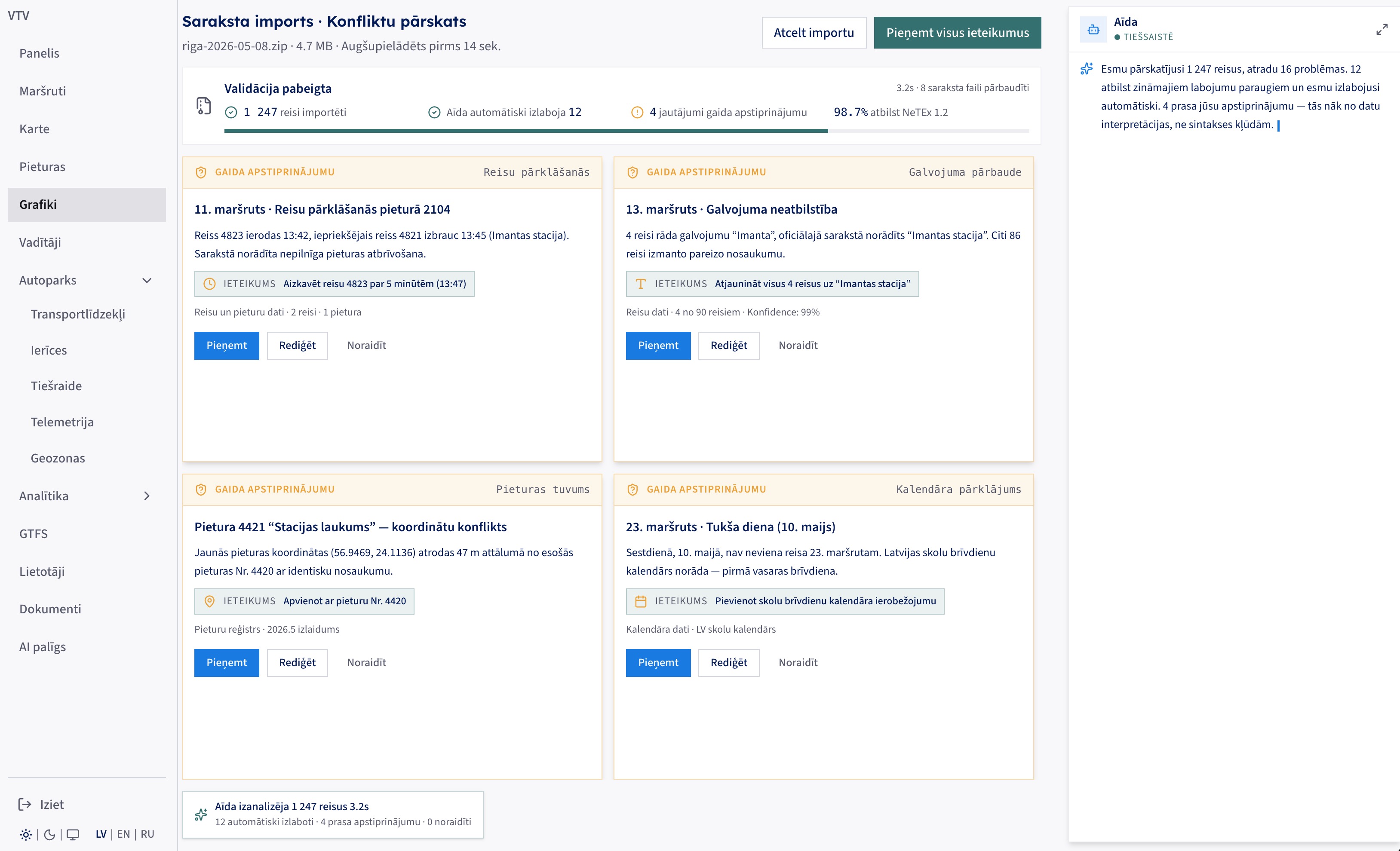Open Pieturas in sidebar

click(87, 166)
